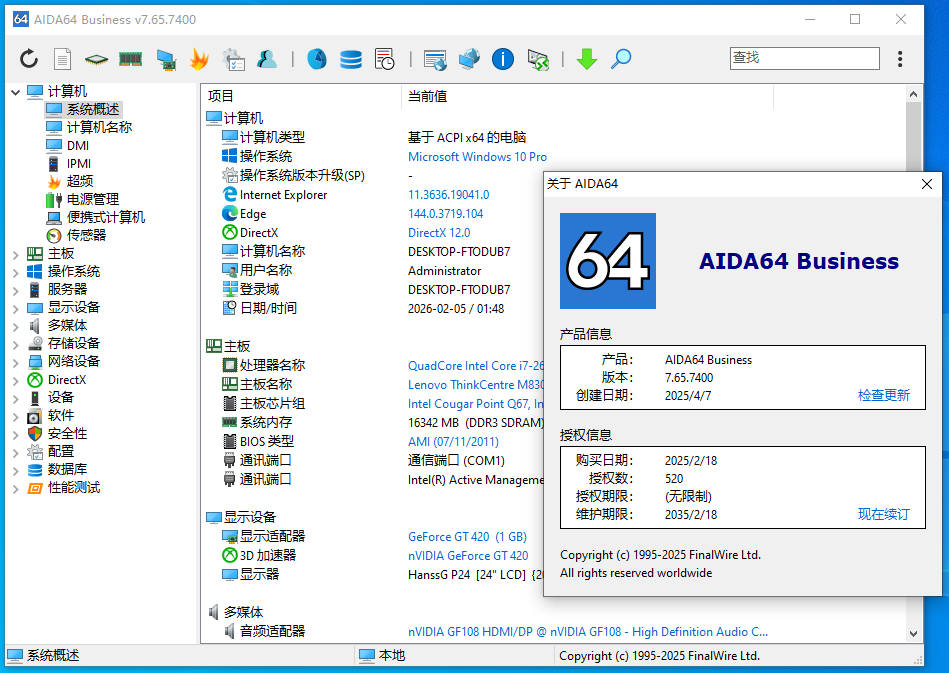
Task: Open the disk benchmark pie chart icon
Action: click(316, 59)
